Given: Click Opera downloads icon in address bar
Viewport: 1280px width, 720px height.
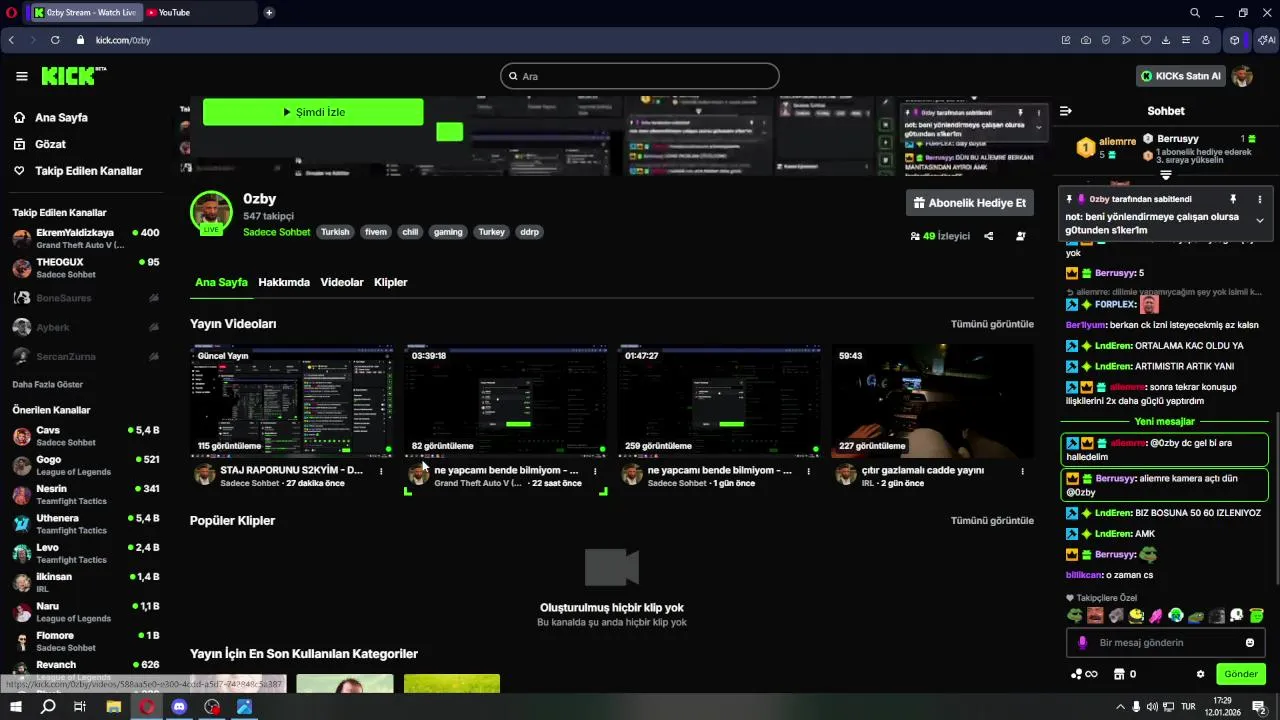Looking at the screenshot, I should 1166,40.
